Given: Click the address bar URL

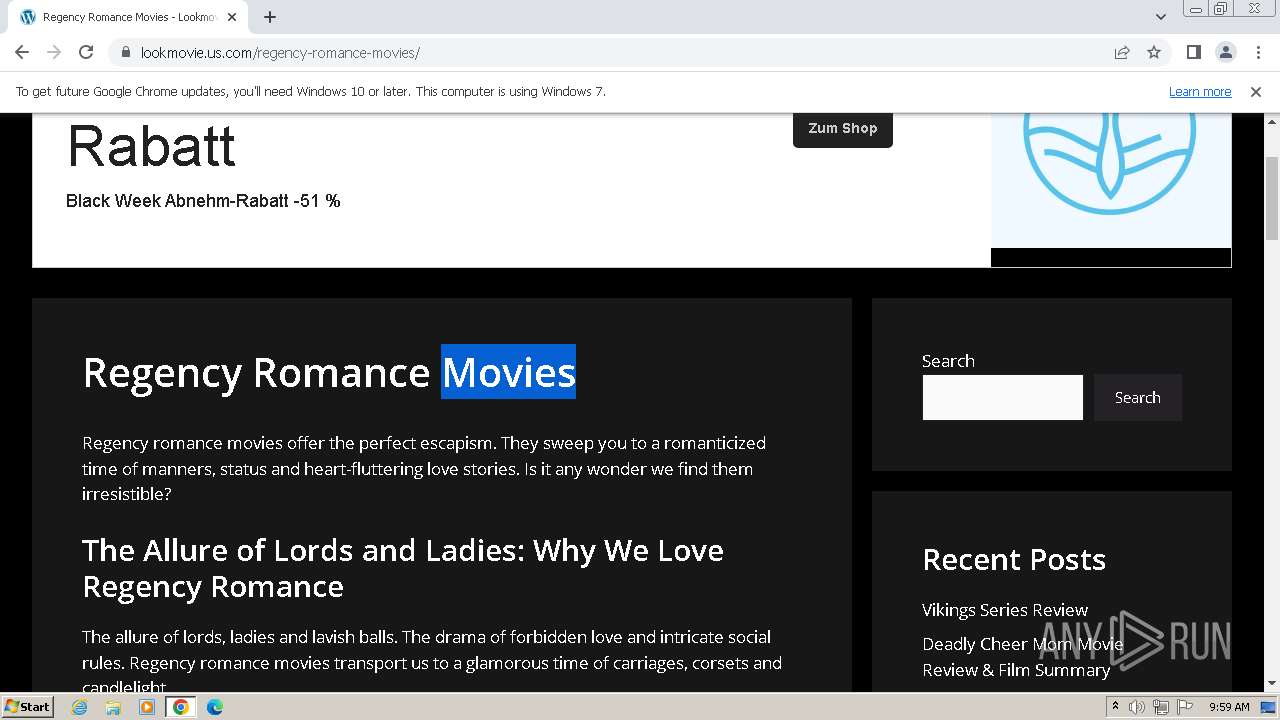Looking at the screenshot, I should (280, 53).
